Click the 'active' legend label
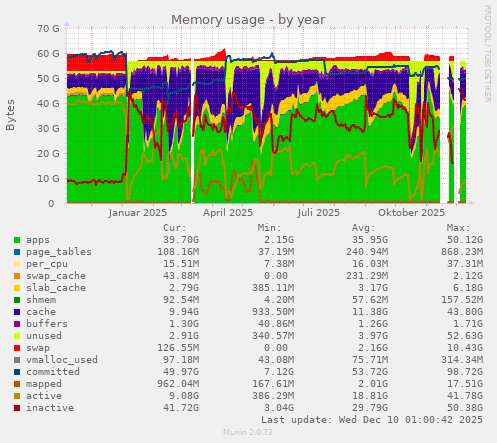The width and height of the screenshot is (497, 443). tap(44, 396)
